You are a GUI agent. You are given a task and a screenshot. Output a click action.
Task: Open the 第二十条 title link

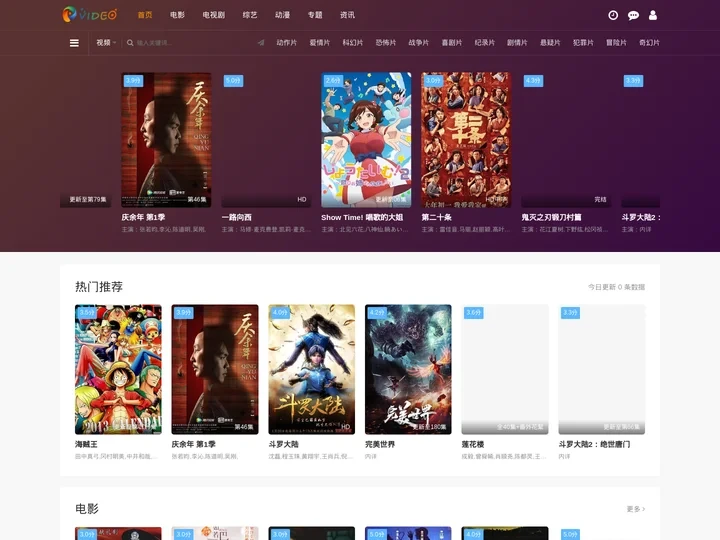coord(437,217)
